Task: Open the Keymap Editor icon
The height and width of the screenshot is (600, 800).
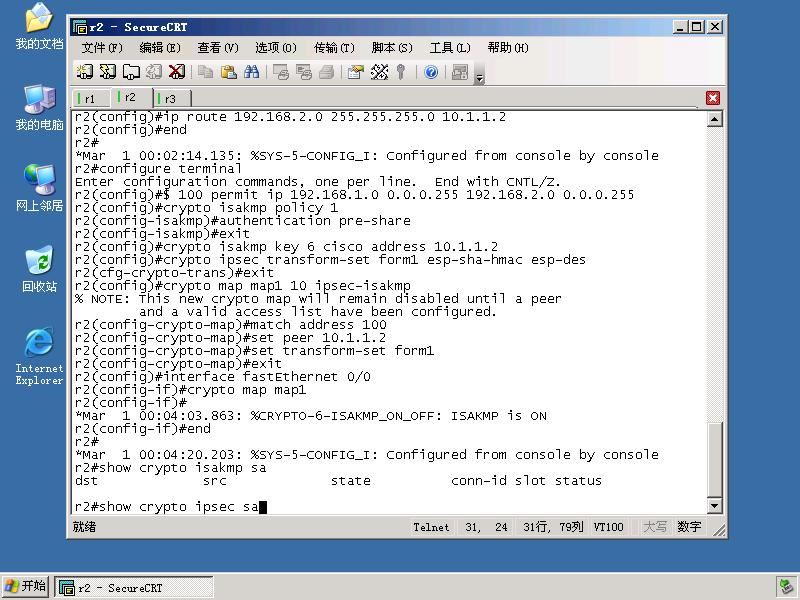Action: coord(379,72)
